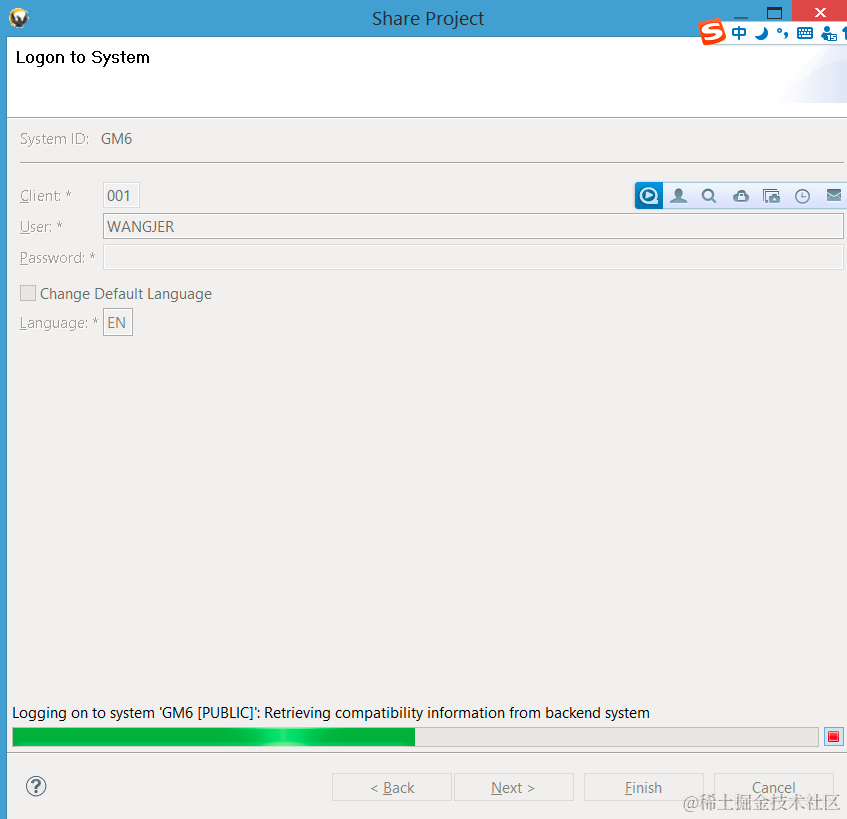847x819 pixels.
Task: Toggle punctuation mode icon in IME bar
Action: coord(782,33)
